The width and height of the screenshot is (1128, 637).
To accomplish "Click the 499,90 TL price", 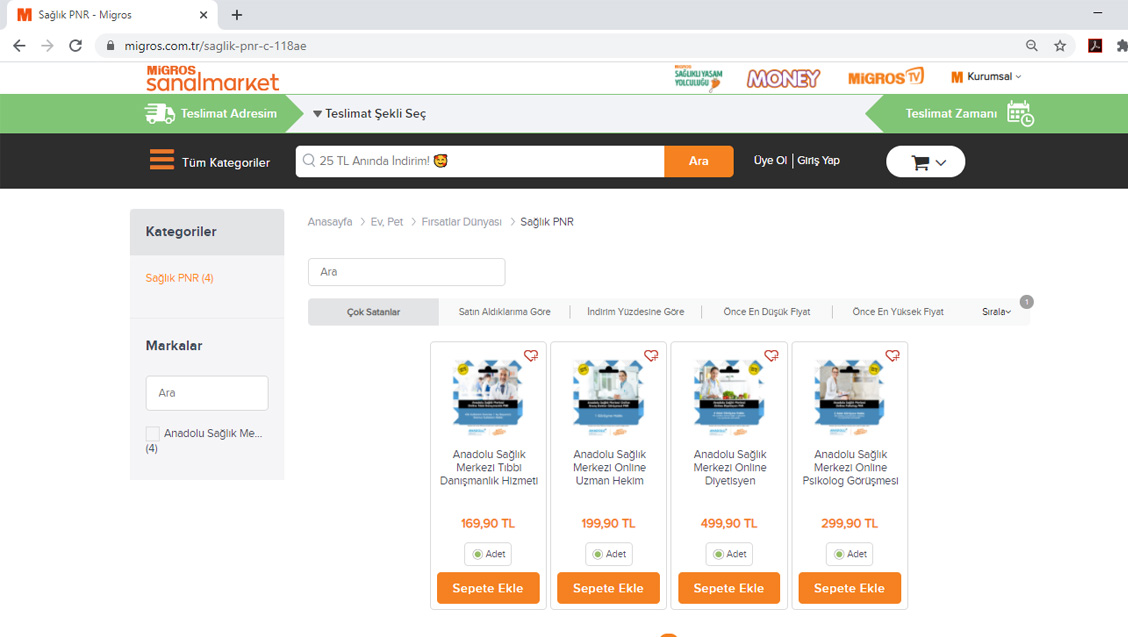I will (x=729, y=523).
